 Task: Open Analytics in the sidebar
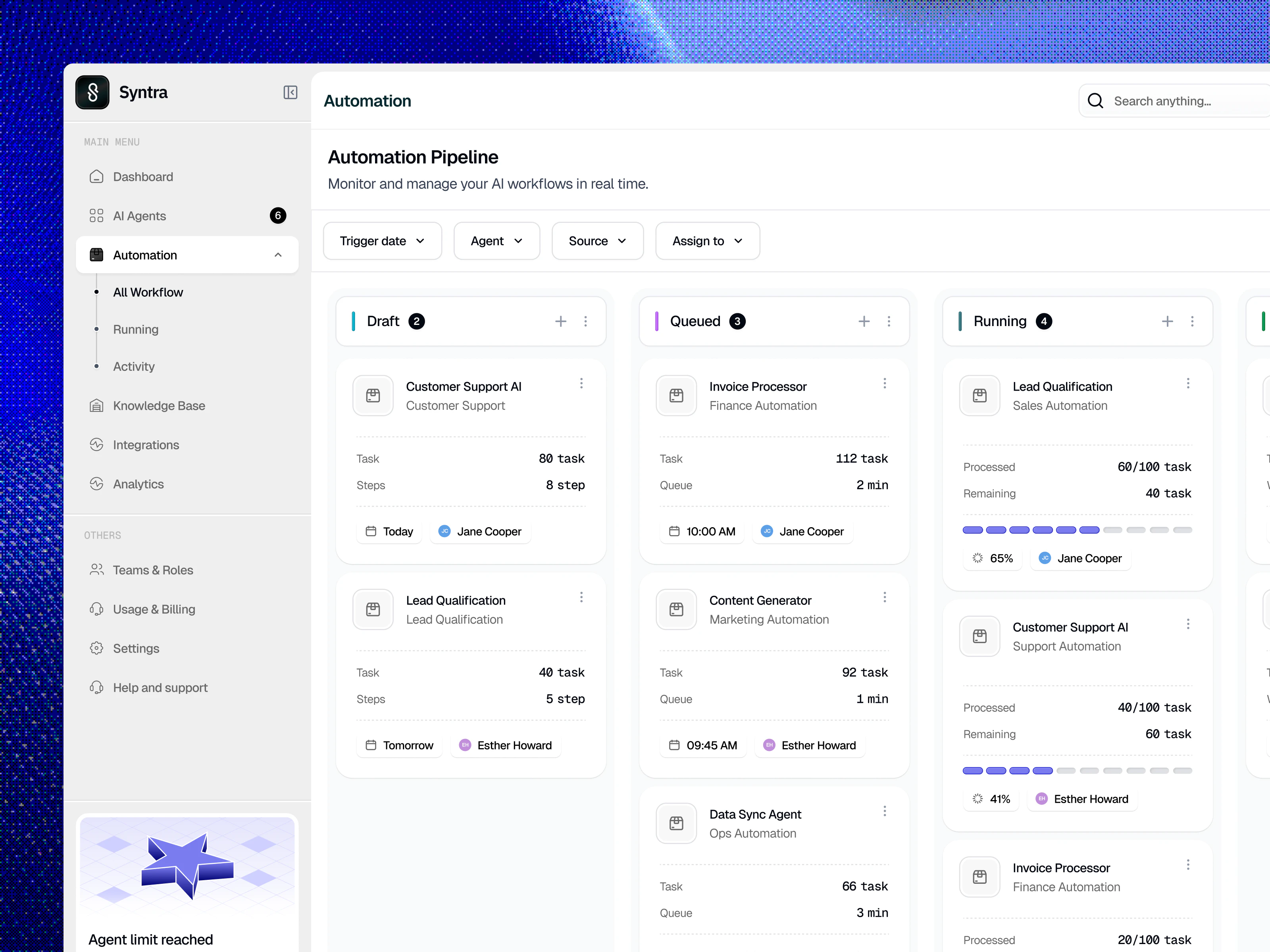tap(187, 484)
